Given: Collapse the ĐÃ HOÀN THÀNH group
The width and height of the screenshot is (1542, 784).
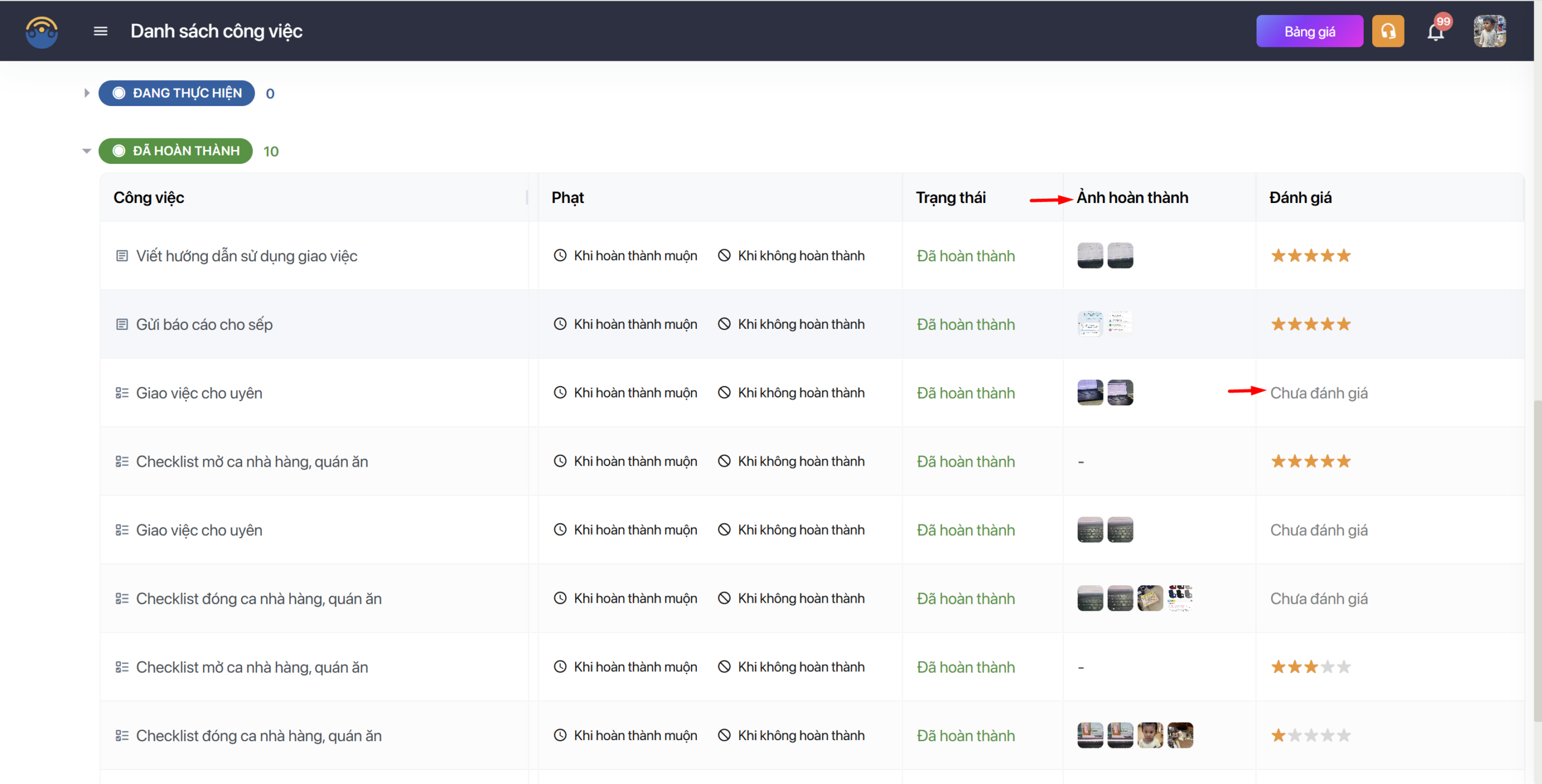Looking at the screenshot, I should [x=87, y=151].
